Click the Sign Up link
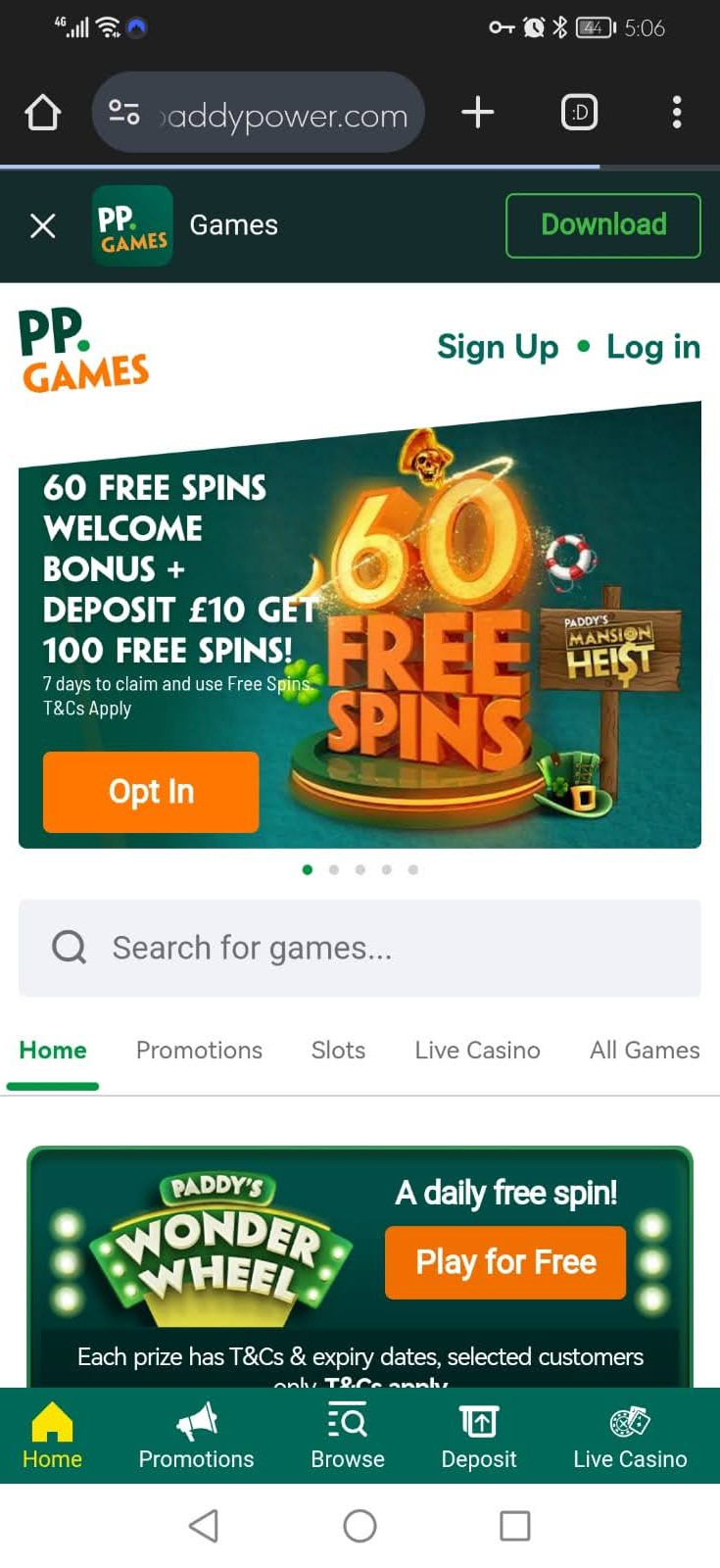 point(498,347)
